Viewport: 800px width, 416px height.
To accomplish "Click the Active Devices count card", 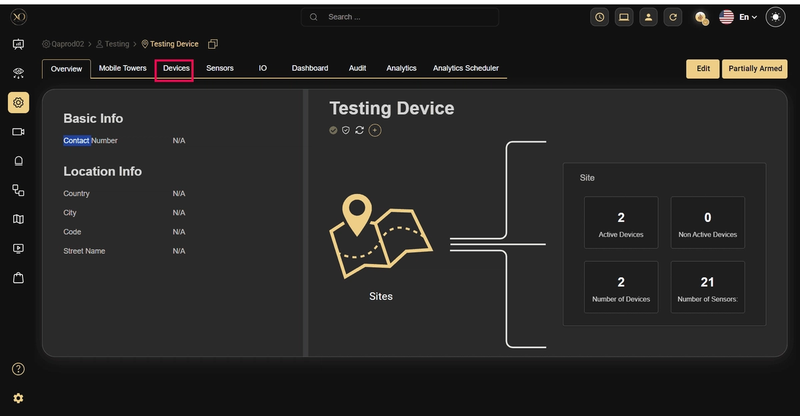I will pyautogui.click(x=621, y=223).
